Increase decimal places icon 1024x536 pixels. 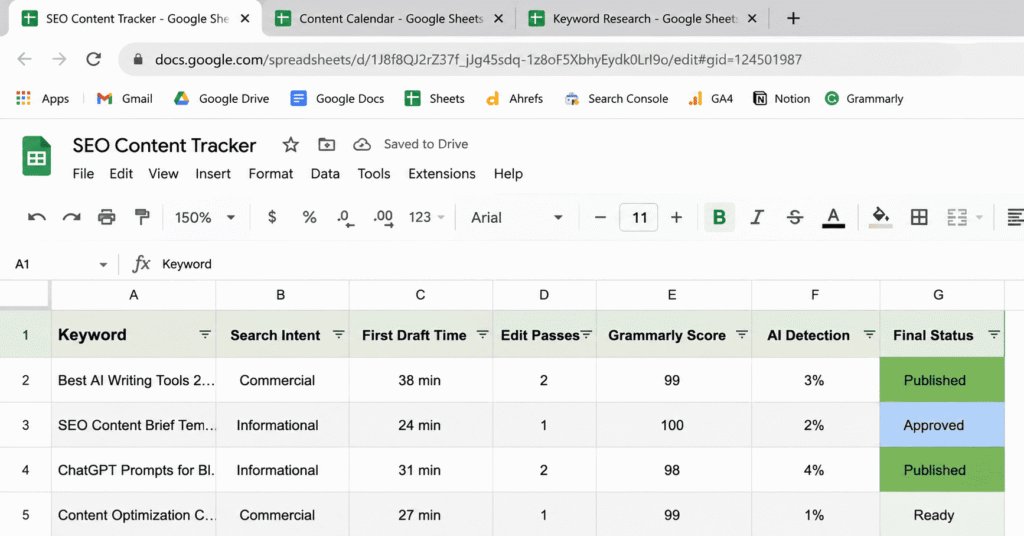coord(383,218)
